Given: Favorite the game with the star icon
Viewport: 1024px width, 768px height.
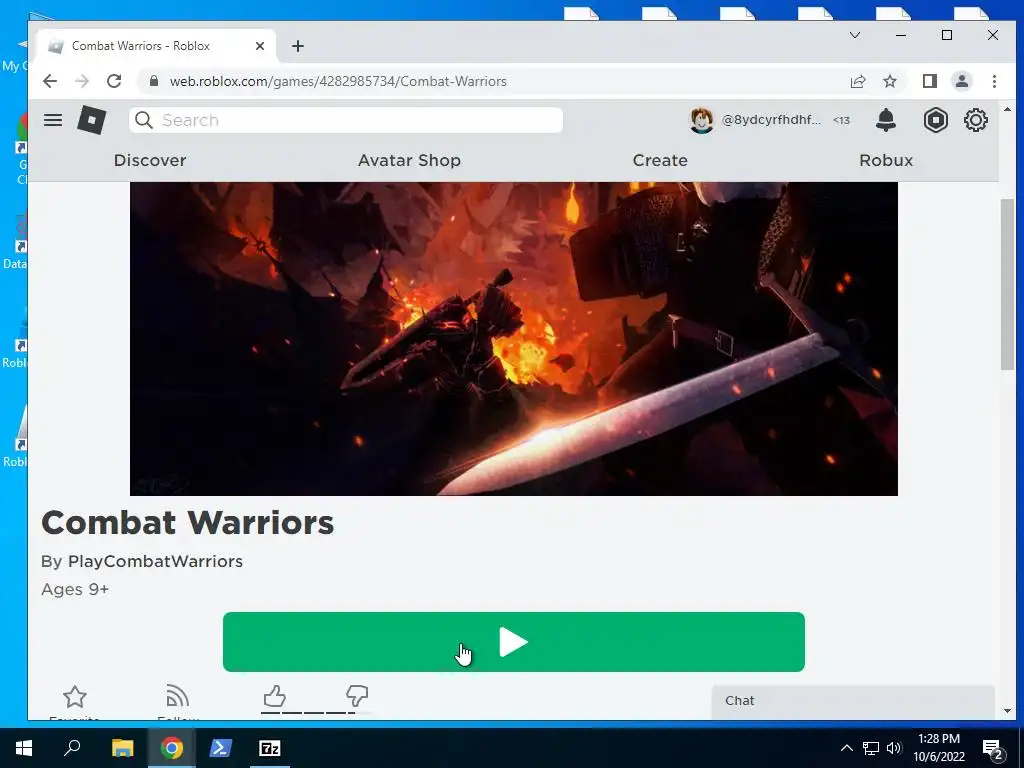Looking at the screenshot, I should coord(74,697).
